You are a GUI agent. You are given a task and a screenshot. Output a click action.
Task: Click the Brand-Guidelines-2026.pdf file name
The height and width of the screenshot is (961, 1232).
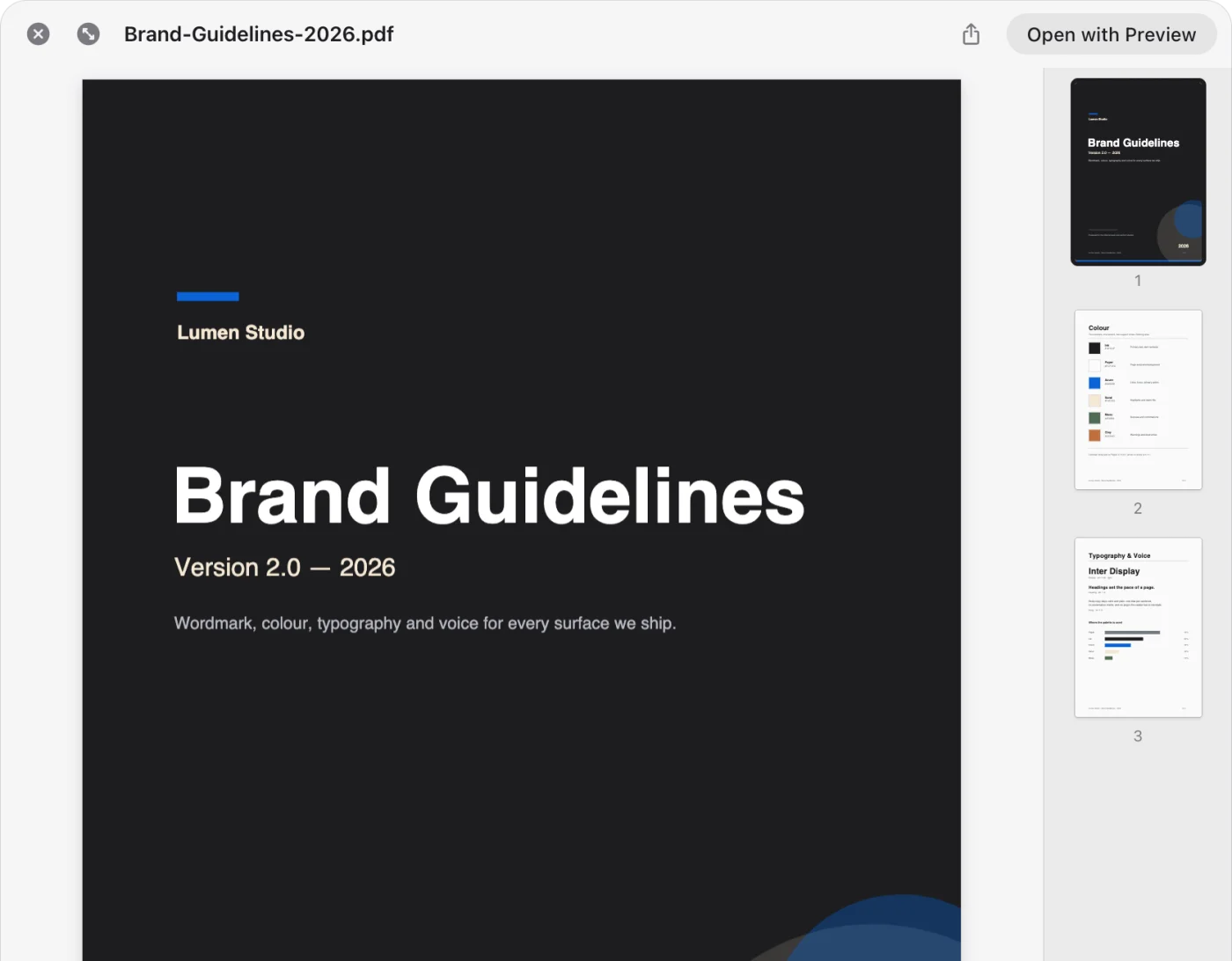tap(259, 34)
